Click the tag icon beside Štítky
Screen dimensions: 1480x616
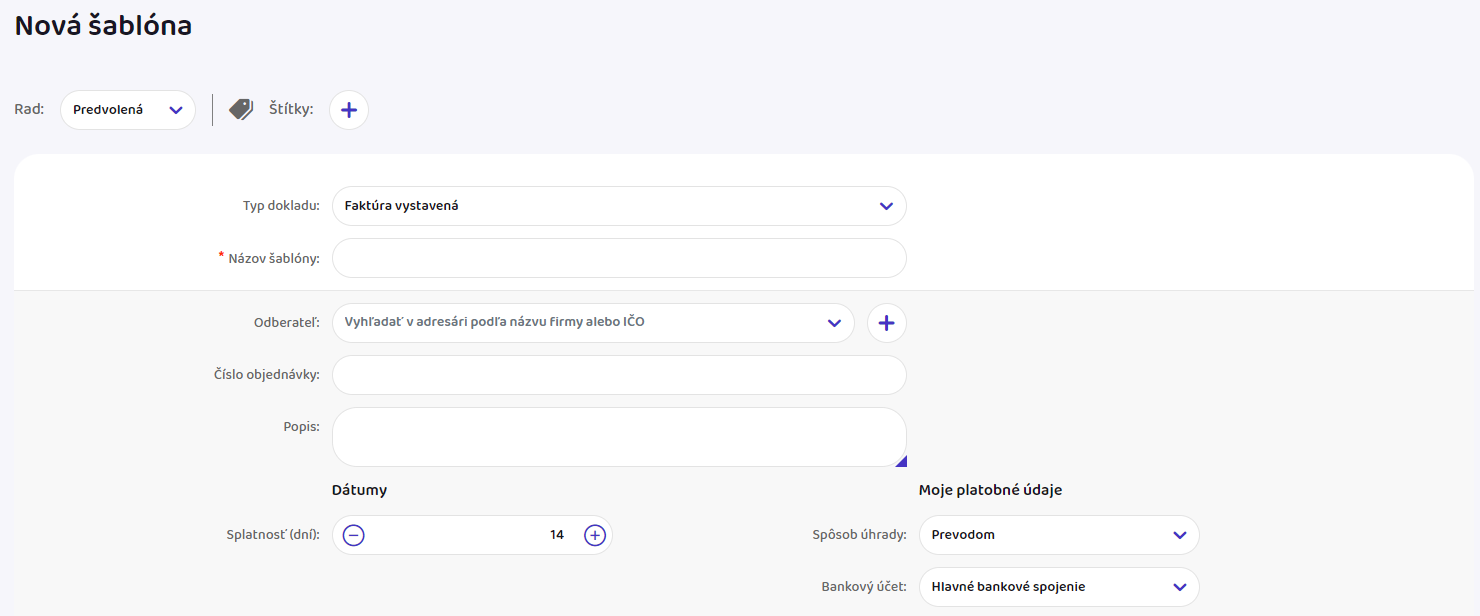pyautogui.click(x=241, y=110)
